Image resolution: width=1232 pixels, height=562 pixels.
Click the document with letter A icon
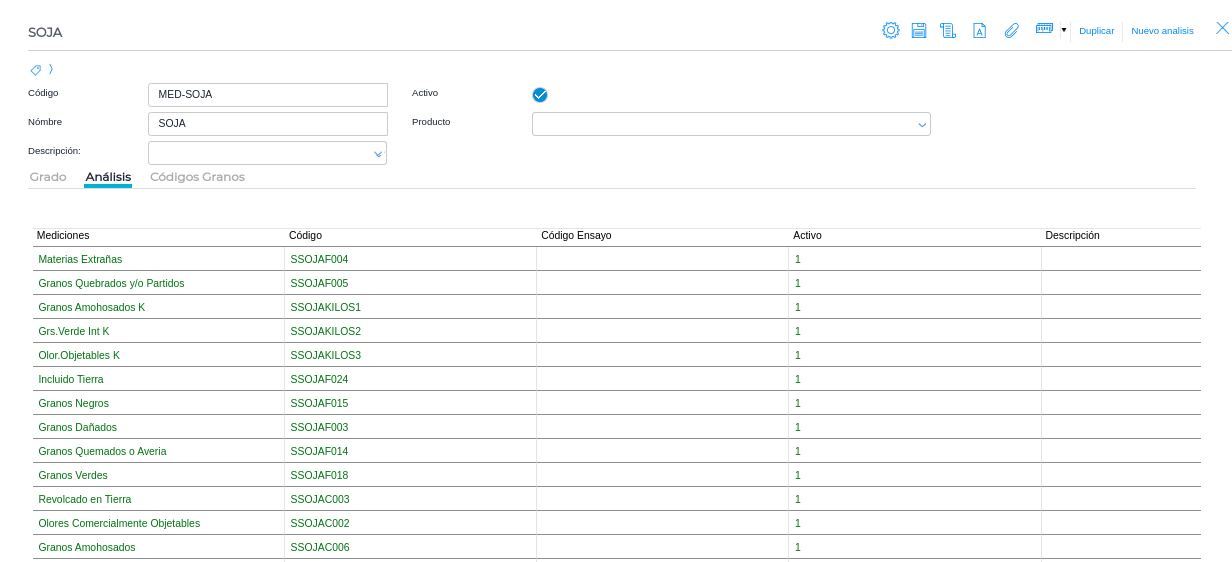coord(979,30)
